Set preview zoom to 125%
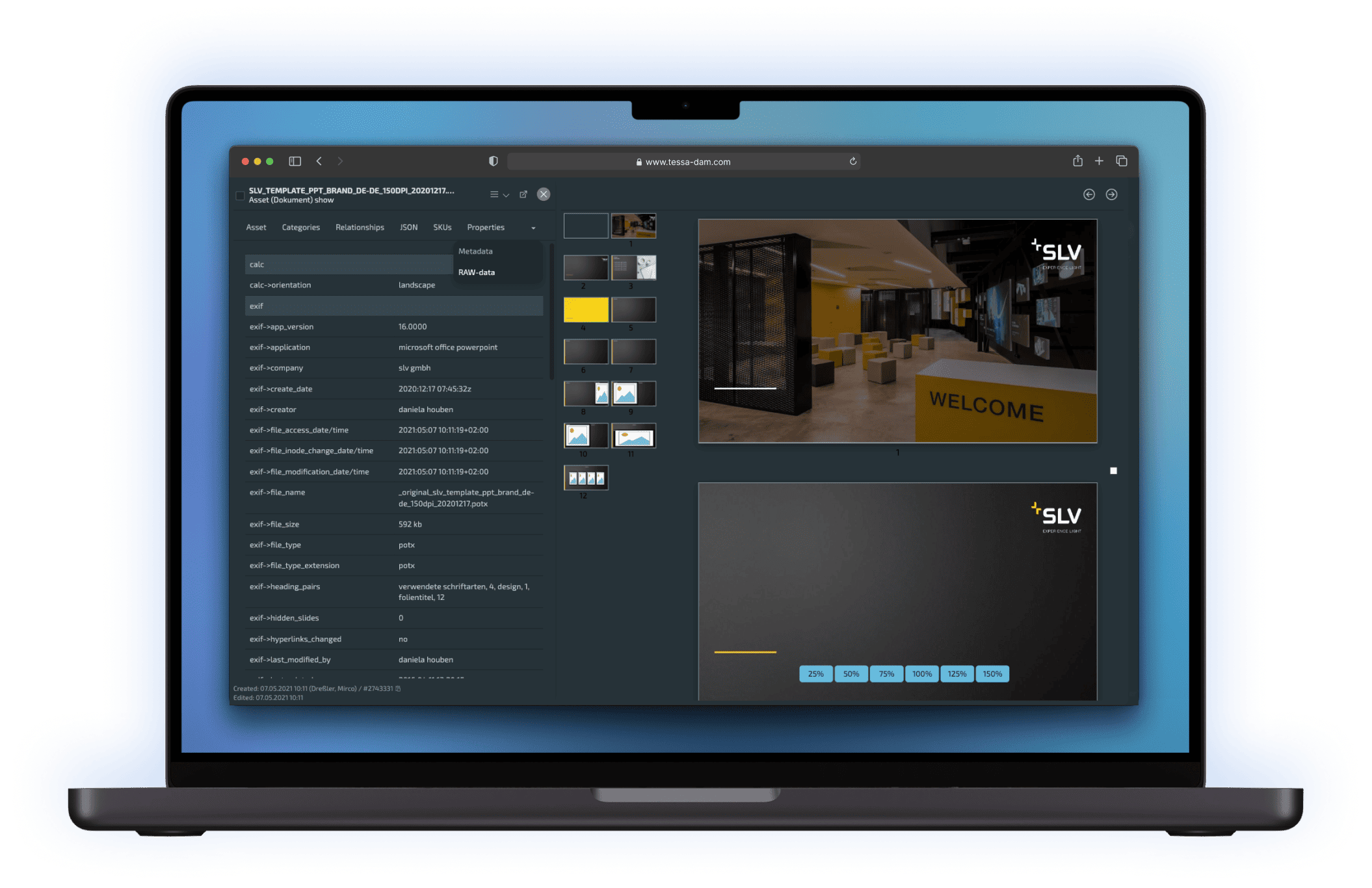 click(957, 674)
